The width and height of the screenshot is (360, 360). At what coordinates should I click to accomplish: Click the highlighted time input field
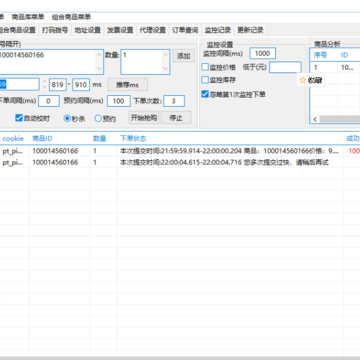[x=19, y=84]
